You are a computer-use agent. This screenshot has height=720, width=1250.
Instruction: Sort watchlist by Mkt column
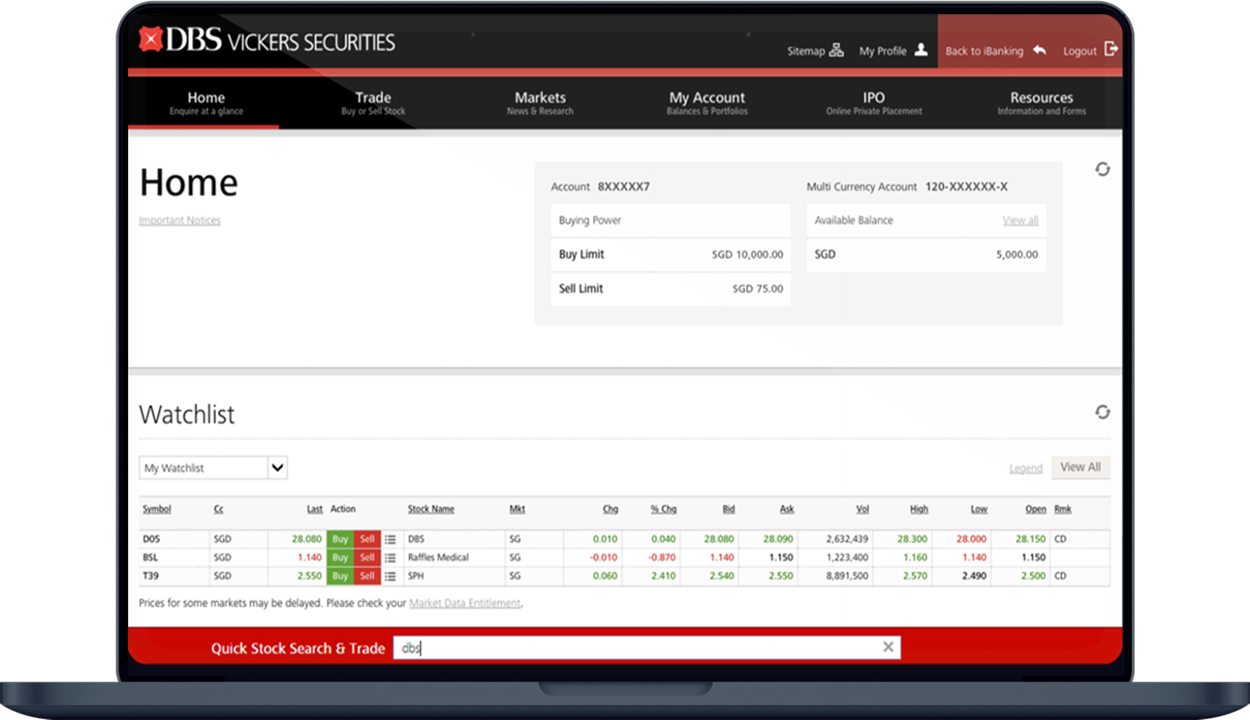point(517,509)
